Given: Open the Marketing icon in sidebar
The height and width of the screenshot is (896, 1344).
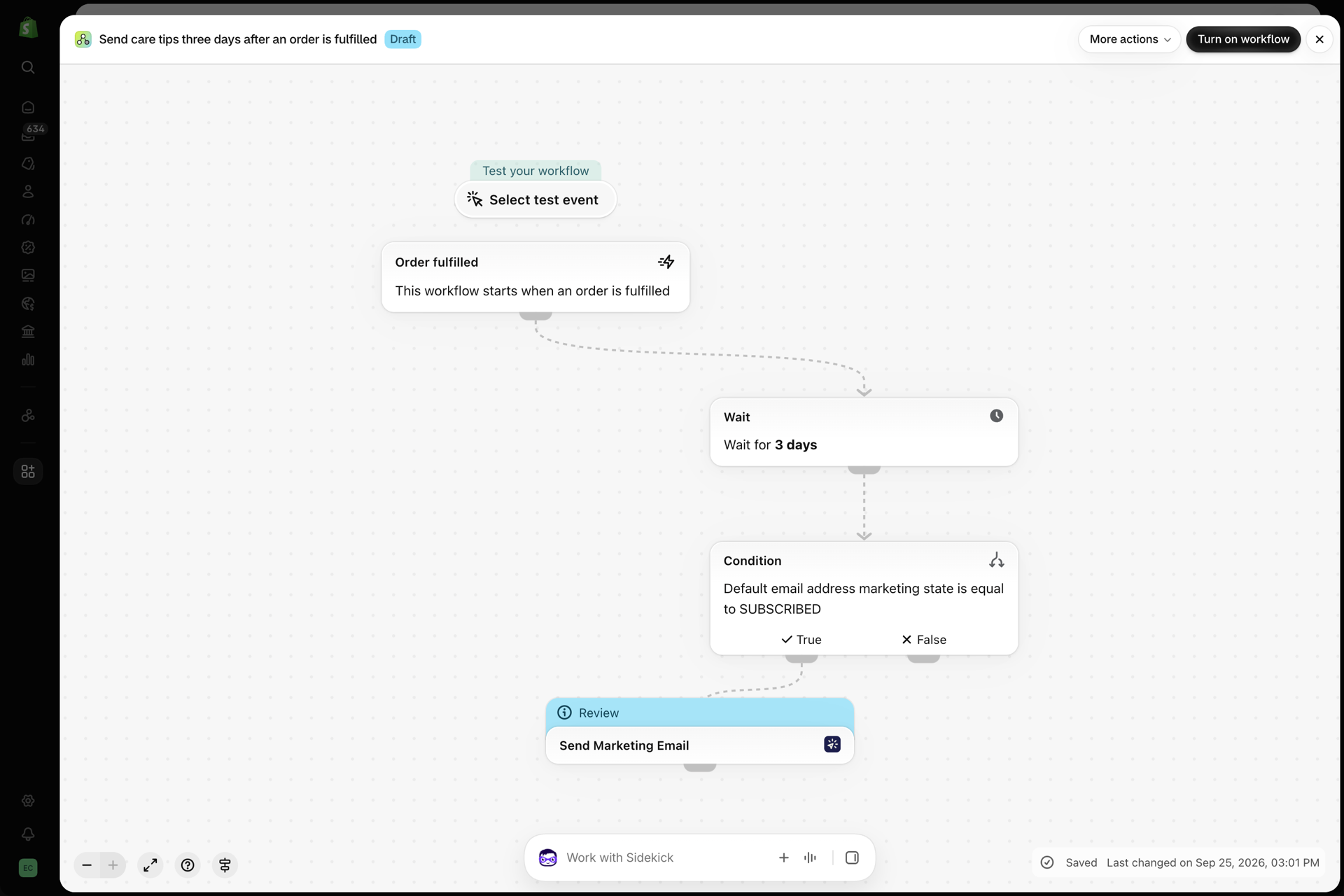Looking at the screenshot, I should coord(28,219).
